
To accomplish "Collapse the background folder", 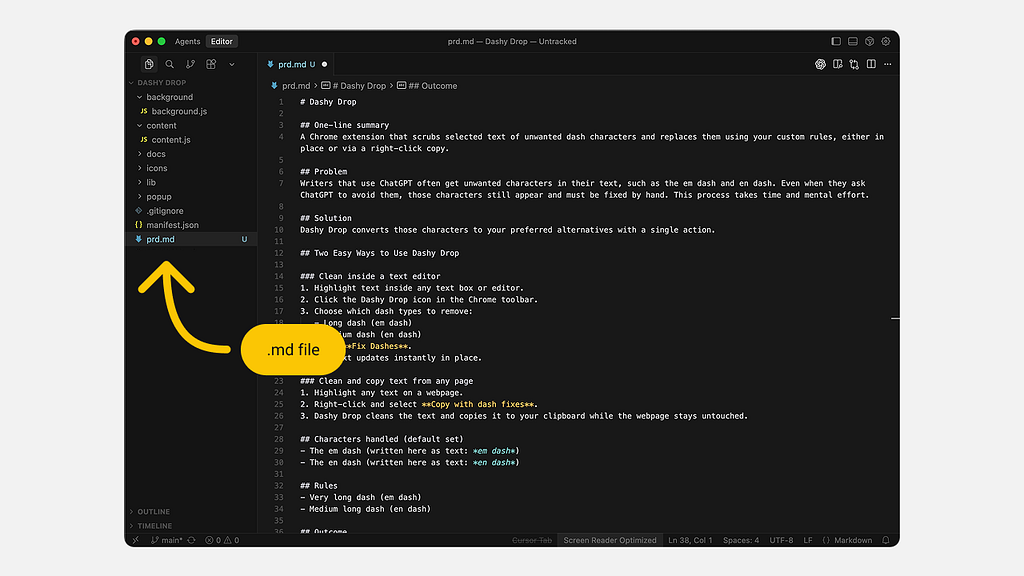I will [169, 97].
